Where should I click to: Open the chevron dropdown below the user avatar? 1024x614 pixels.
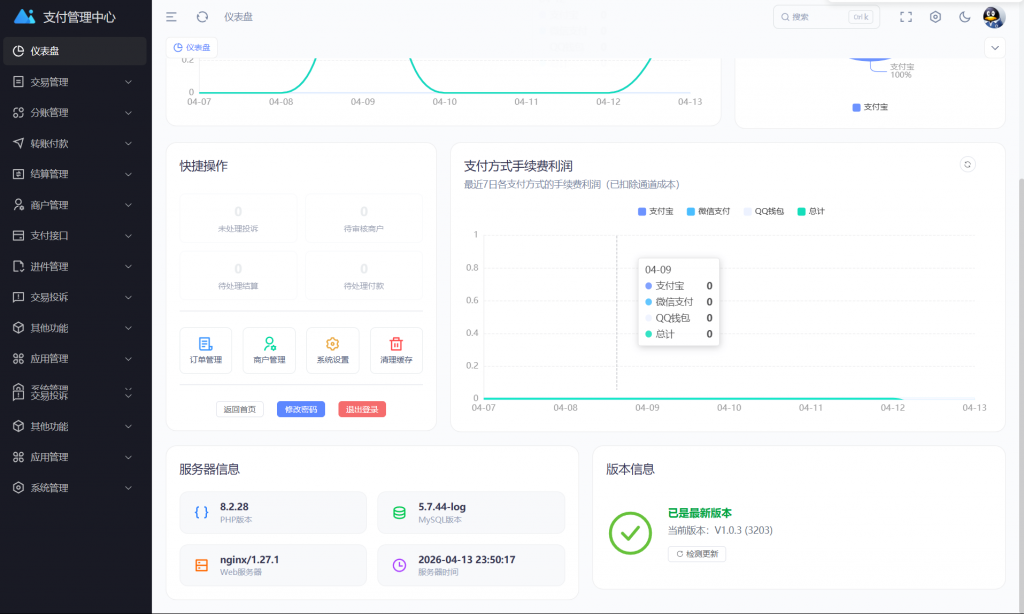[995, 47]
